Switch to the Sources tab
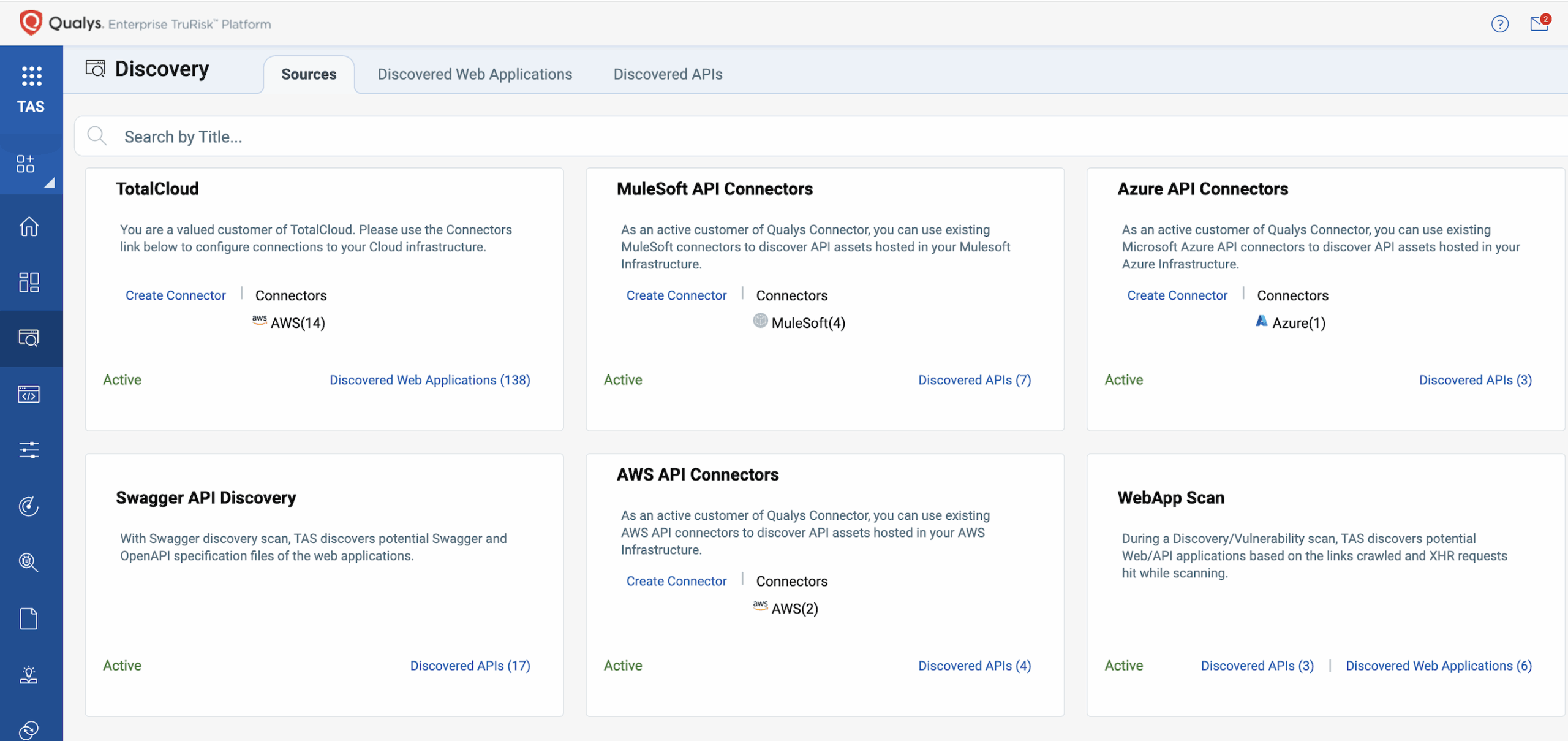Viewport: 1568px width, 741px height. (x=309, y=74)
